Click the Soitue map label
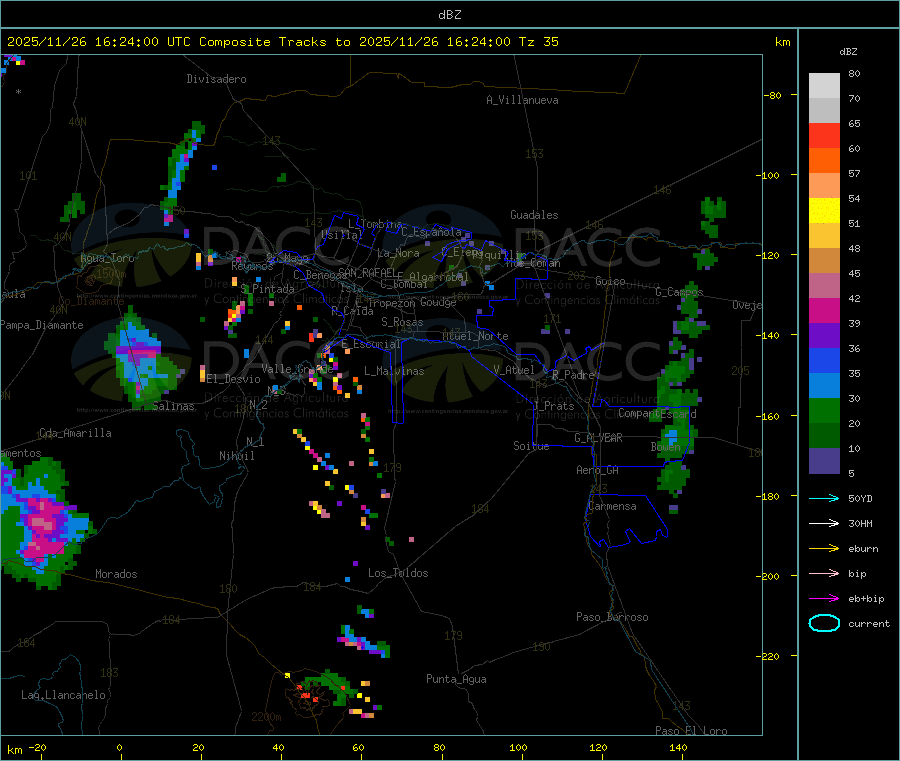This screenshot has height=761, width=900. point(531,446)
